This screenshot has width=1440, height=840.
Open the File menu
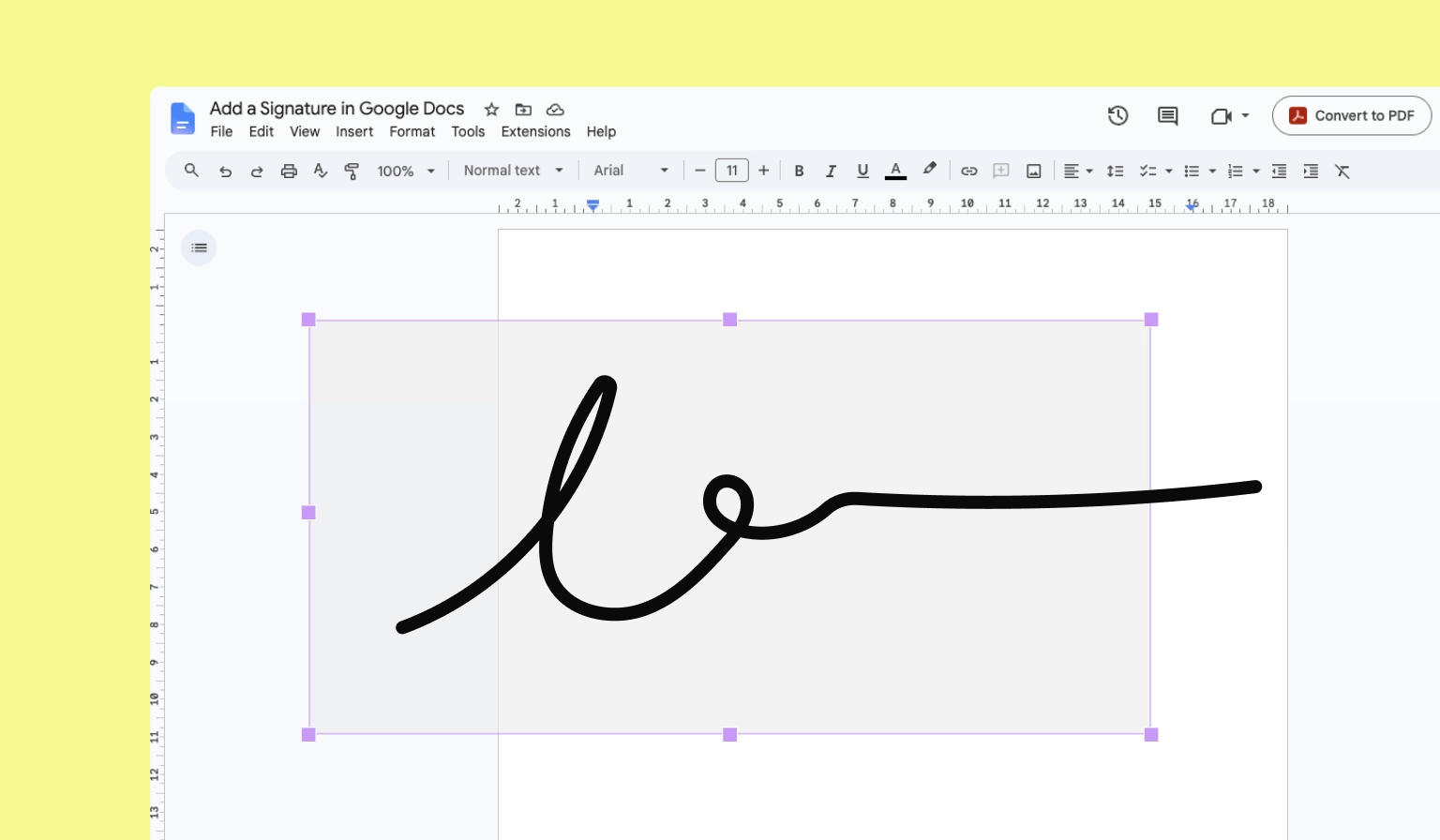tap(221, 132)
